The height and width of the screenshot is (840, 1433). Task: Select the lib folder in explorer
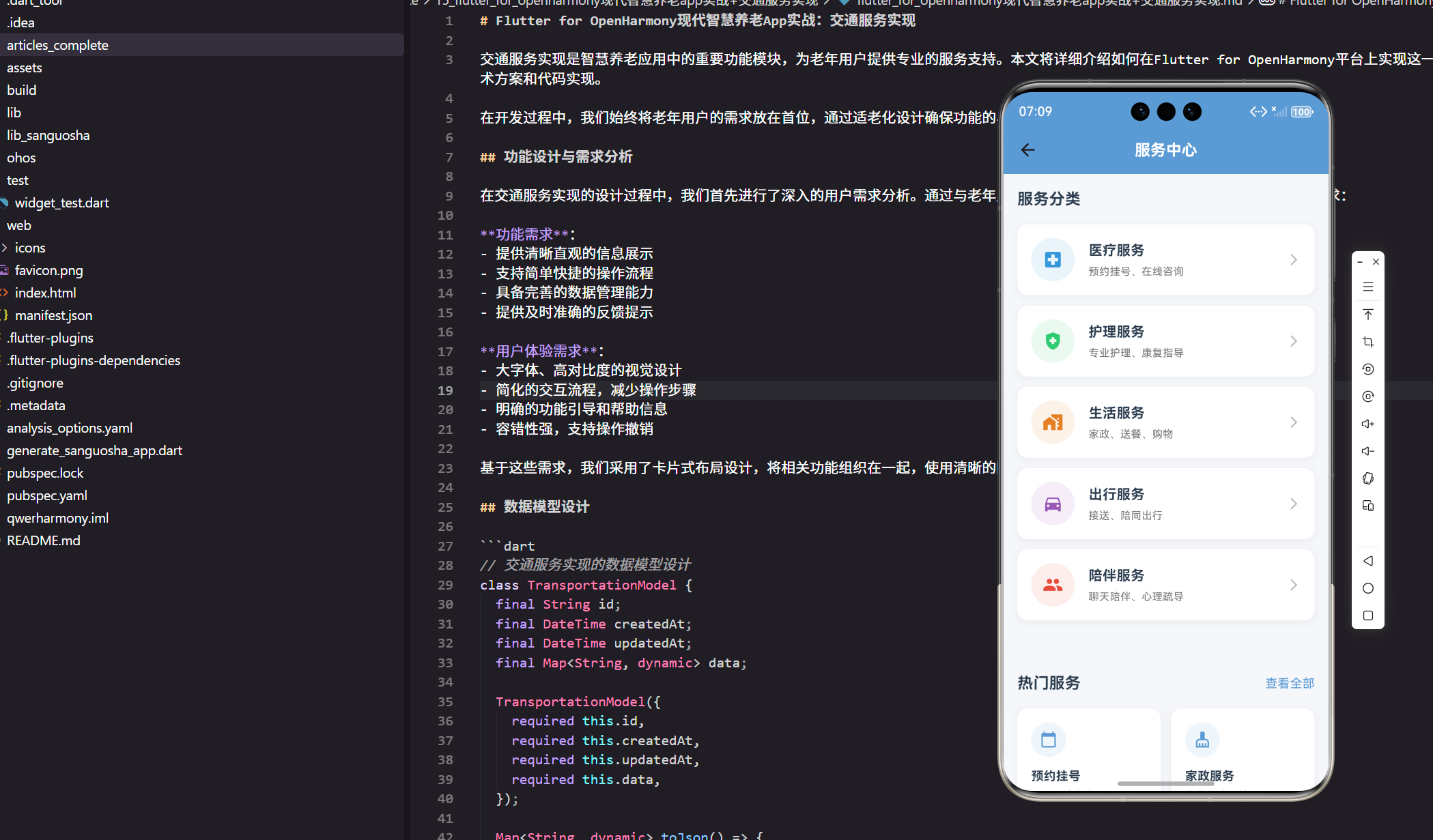202,113
